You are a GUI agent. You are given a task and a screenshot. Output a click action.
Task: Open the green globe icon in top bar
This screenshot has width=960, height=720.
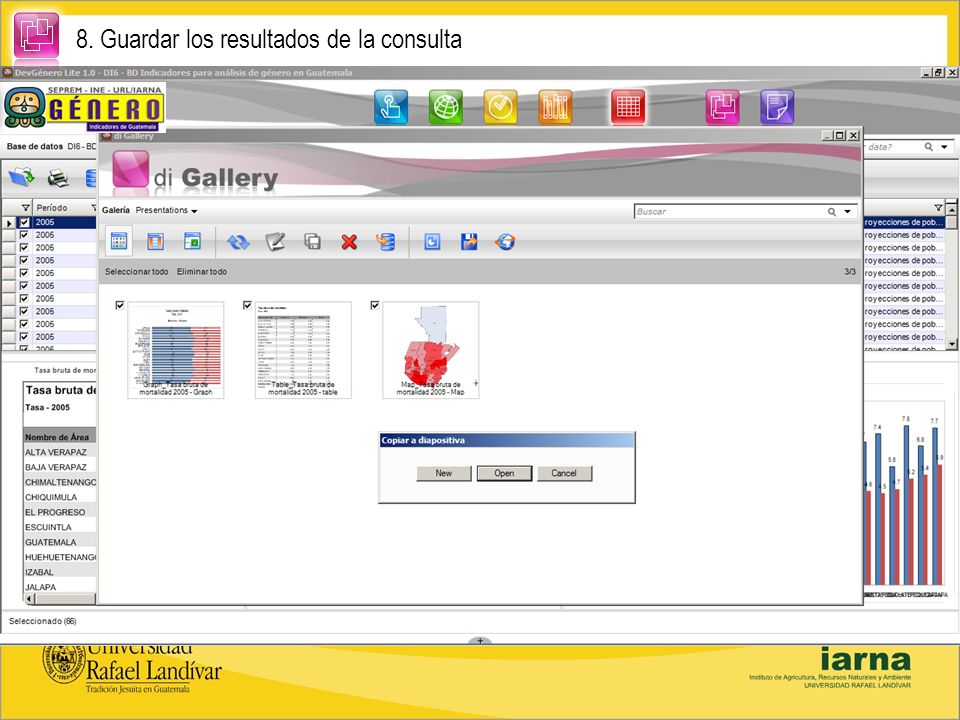tap(446, 107)
